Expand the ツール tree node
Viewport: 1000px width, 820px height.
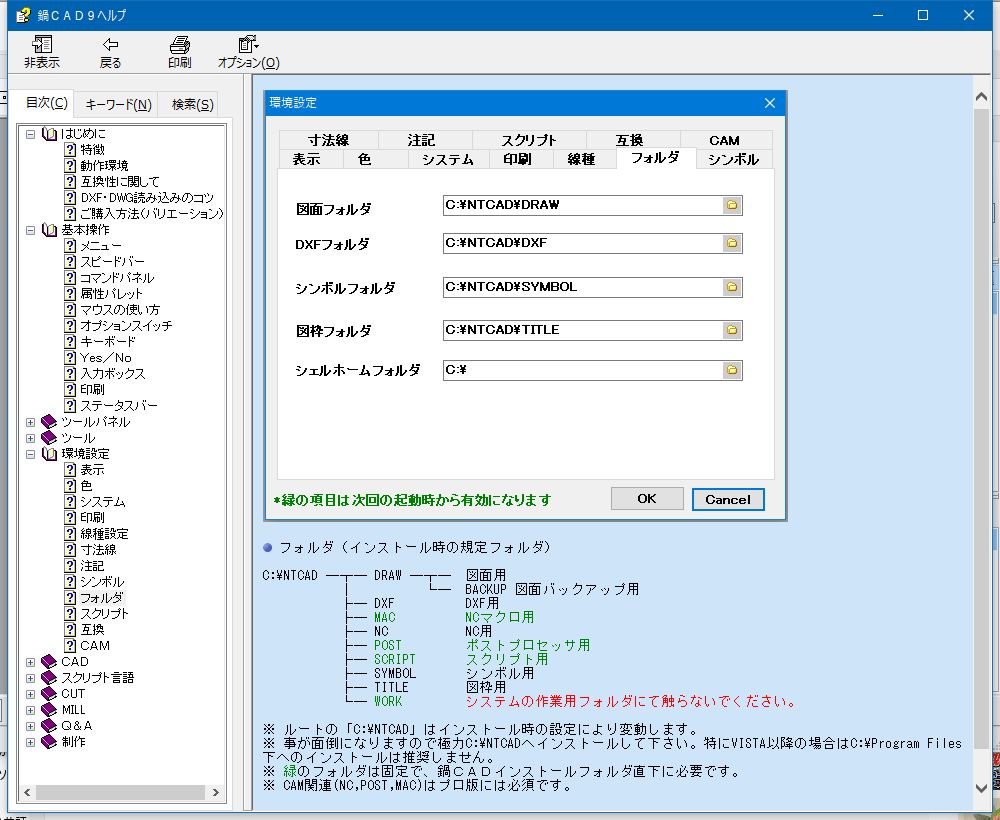coord(30,438)
